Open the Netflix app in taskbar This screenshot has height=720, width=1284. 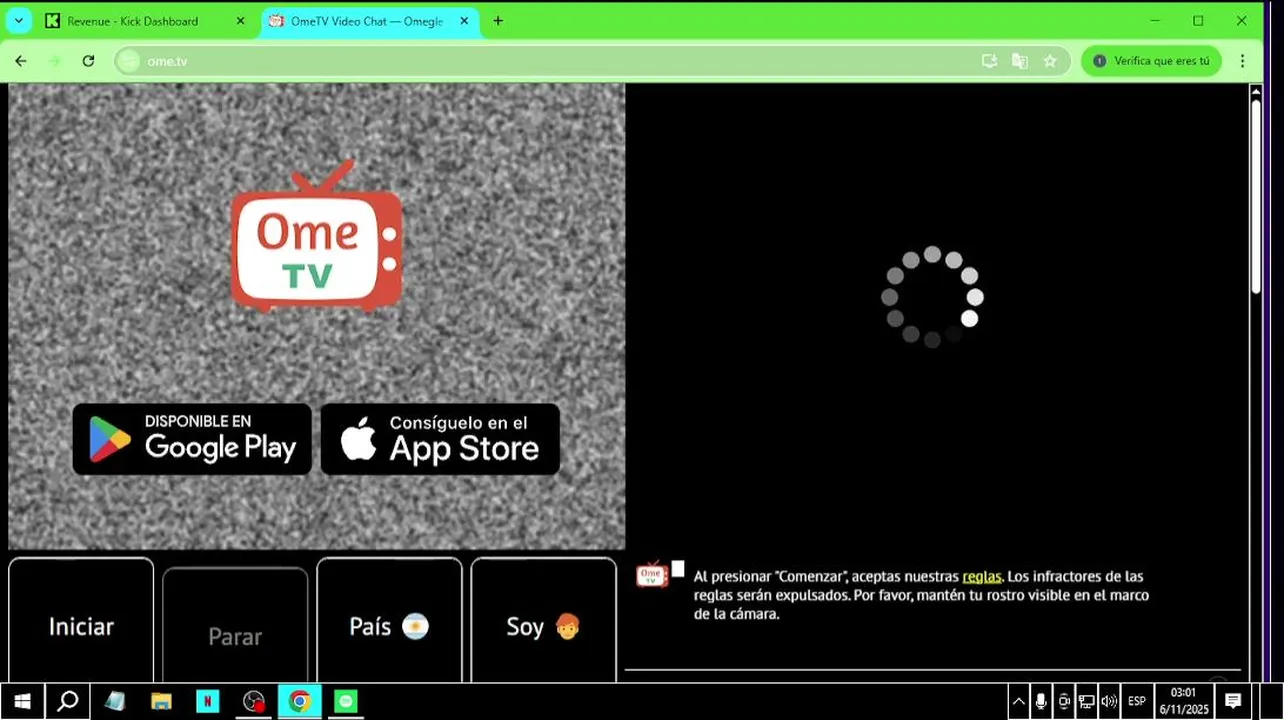coord(207,701)
